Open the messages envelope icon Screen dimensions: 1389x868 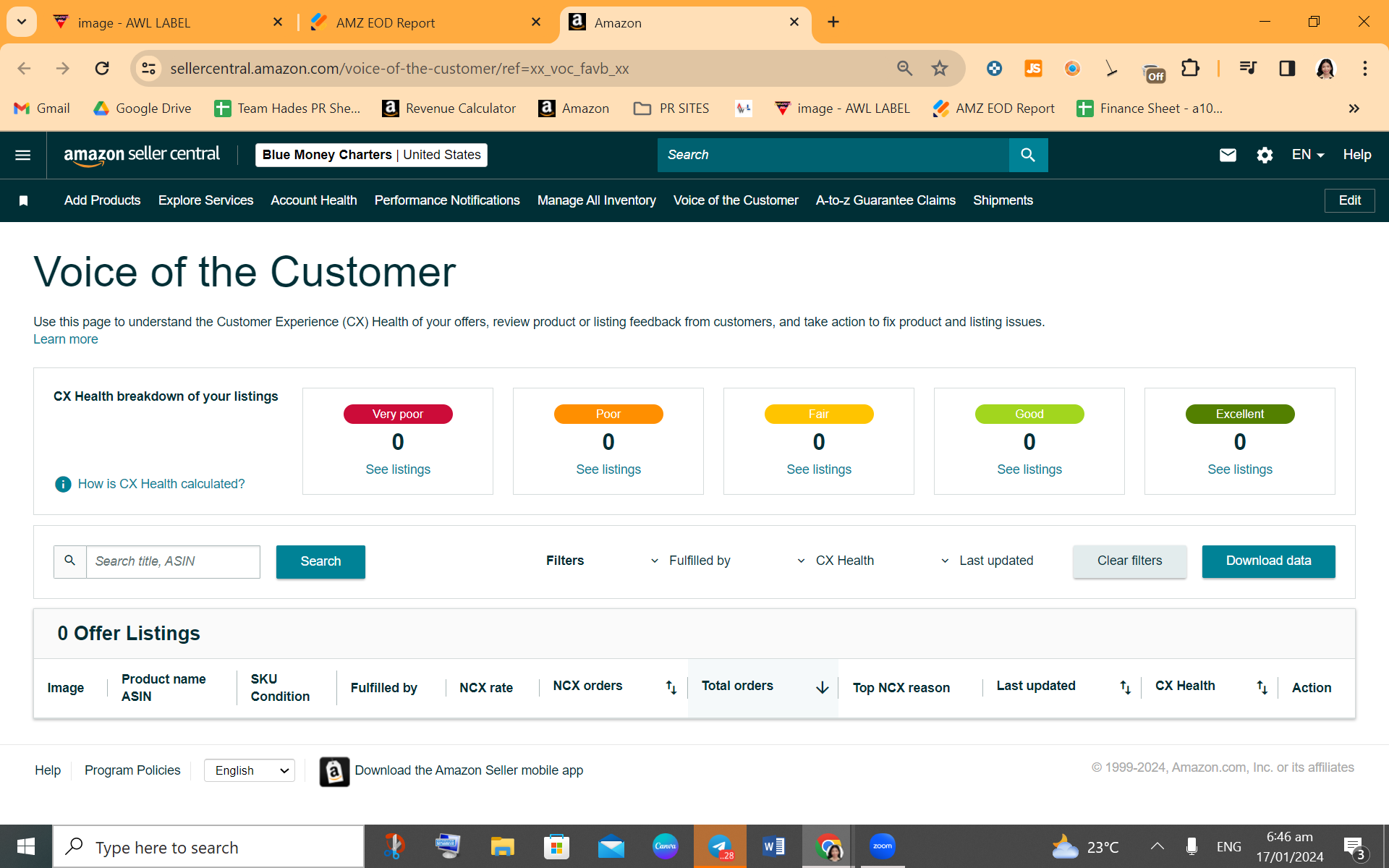click(1228, 155)
